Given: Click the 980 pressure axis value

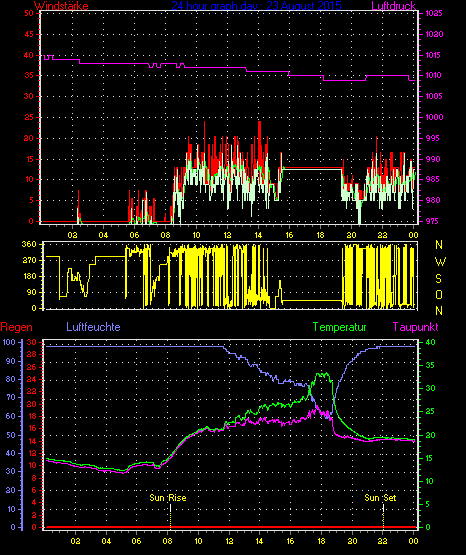Looking at the screenshot, I should coord(433,200).
